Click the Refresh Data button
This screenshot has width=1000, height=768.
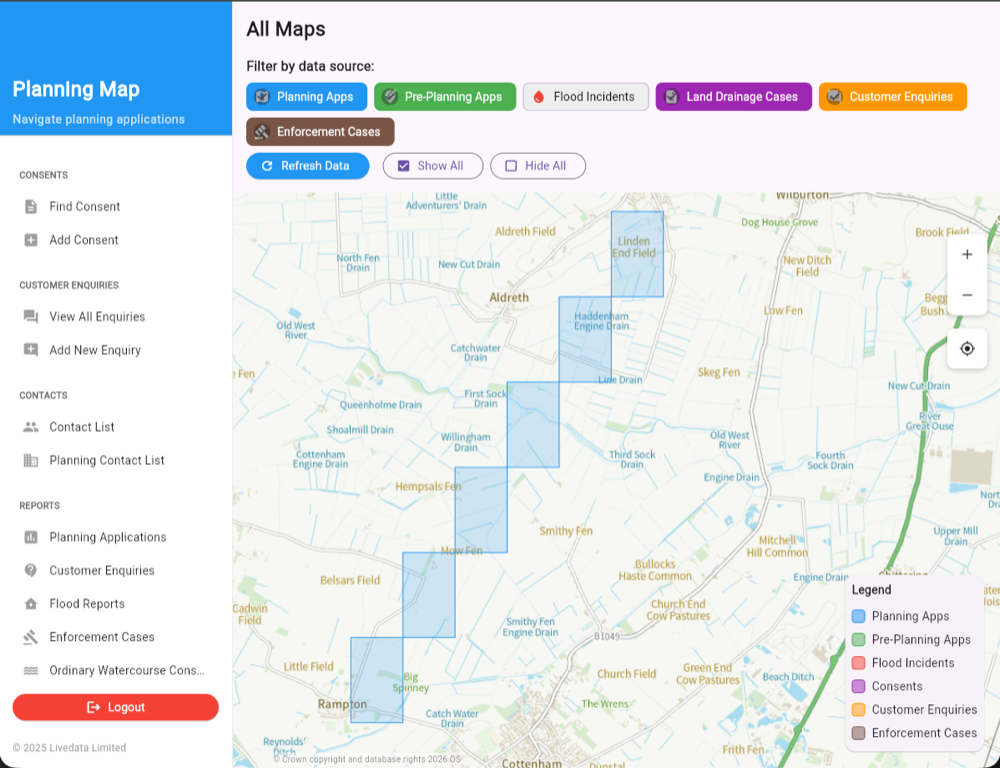307,166
